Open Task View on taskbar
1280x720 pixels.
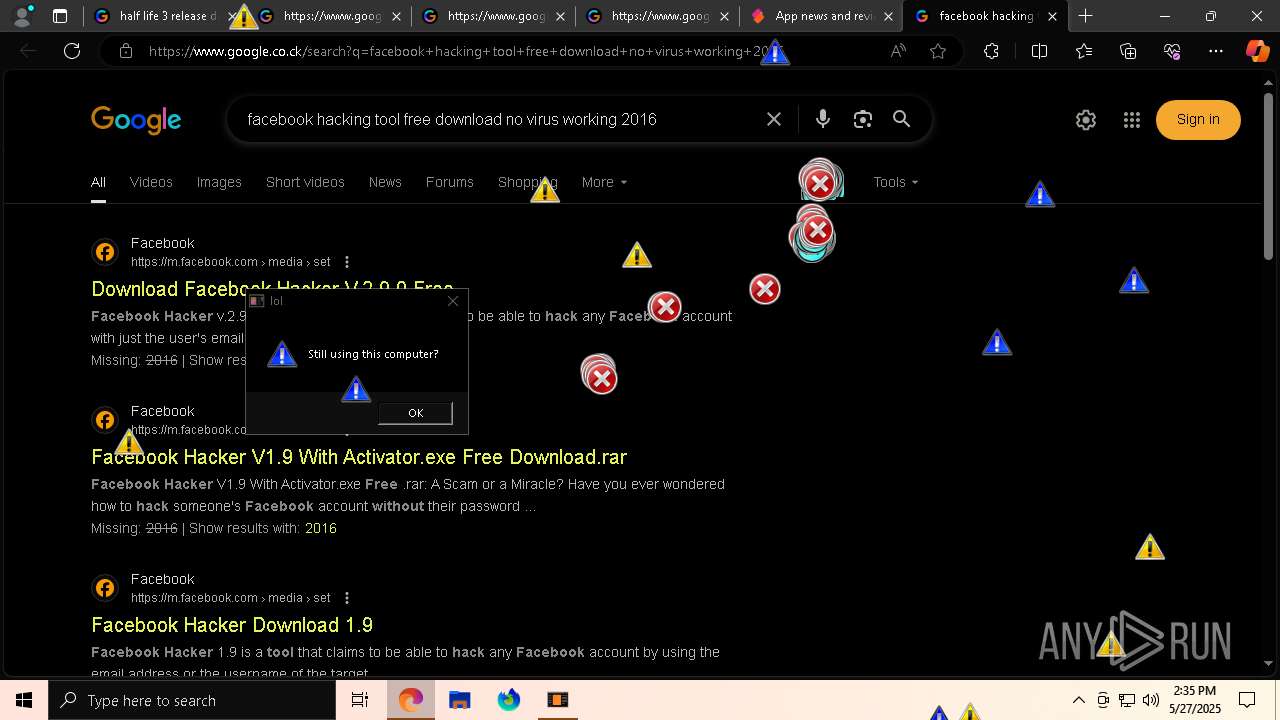click(x=360, y=700)
